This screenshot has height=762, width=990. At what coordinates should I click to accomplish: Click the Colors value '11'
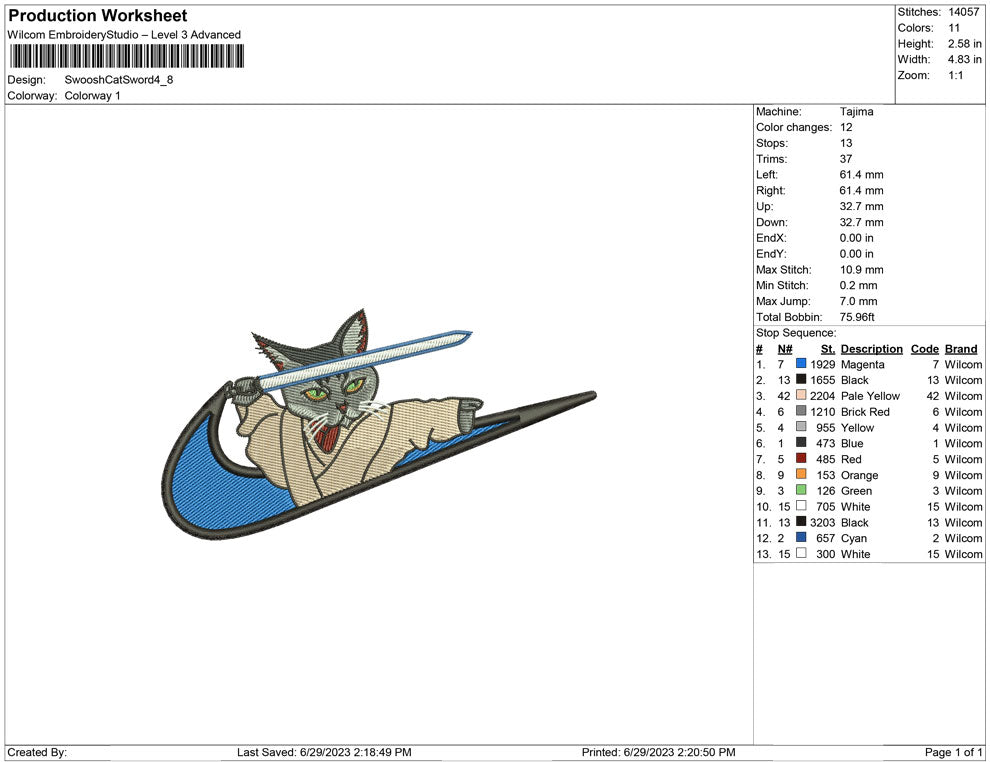click(x=954, y=28)
